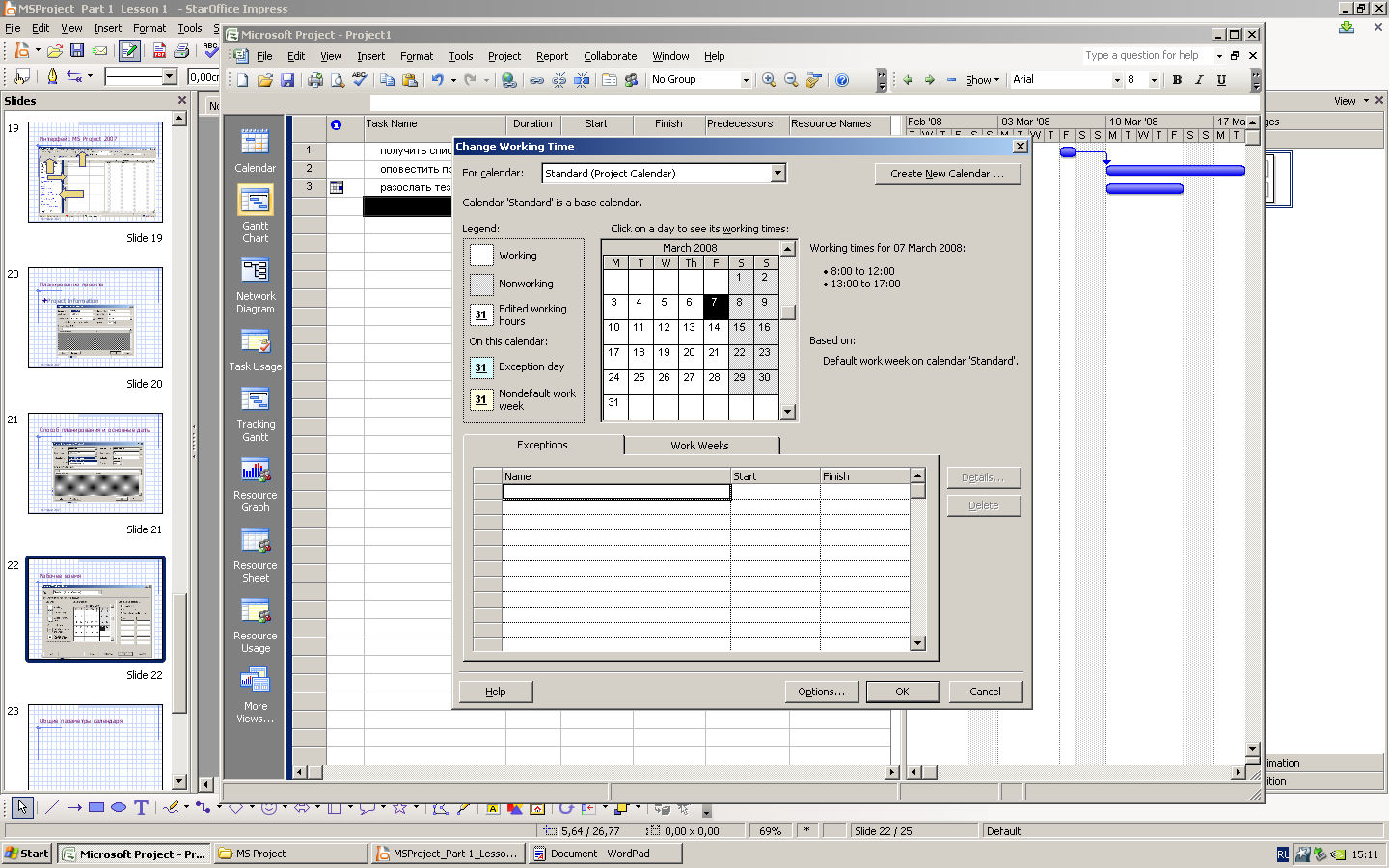Confirm dialog with OK button
Screen dimensions: 1389x868
tap(902, 692)
